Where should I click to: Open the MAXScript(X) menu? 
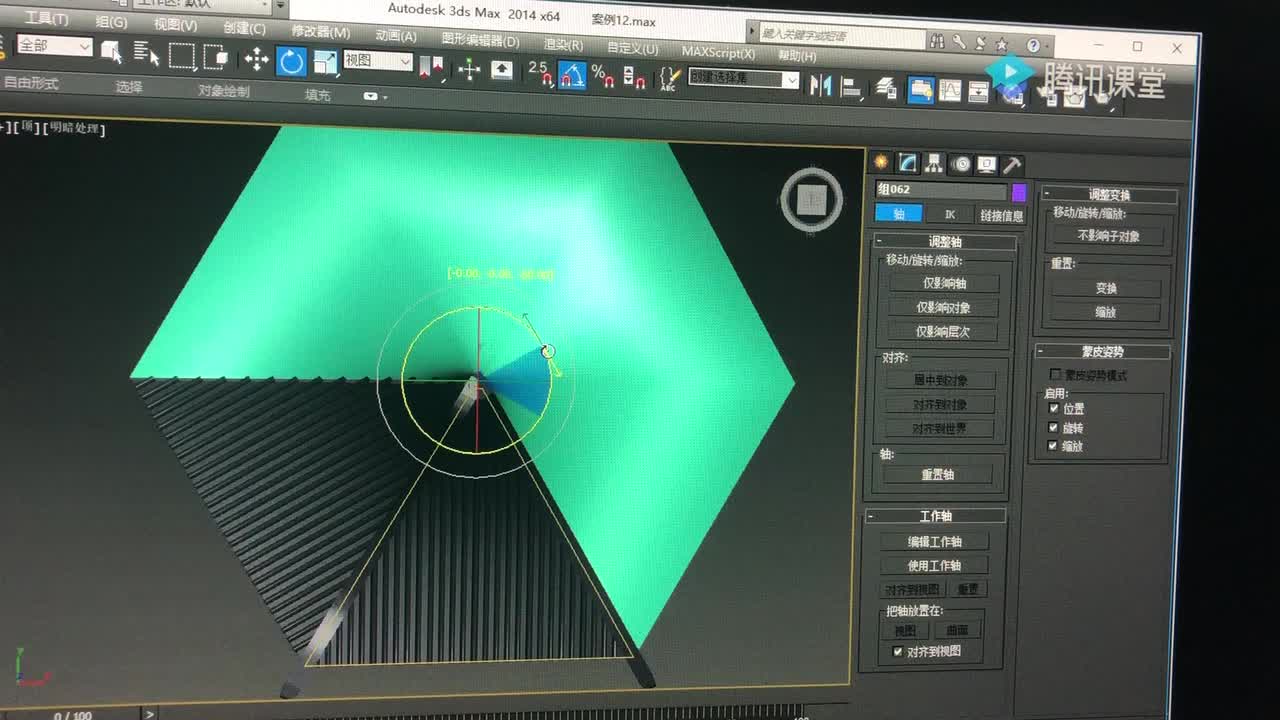[718, 51]
